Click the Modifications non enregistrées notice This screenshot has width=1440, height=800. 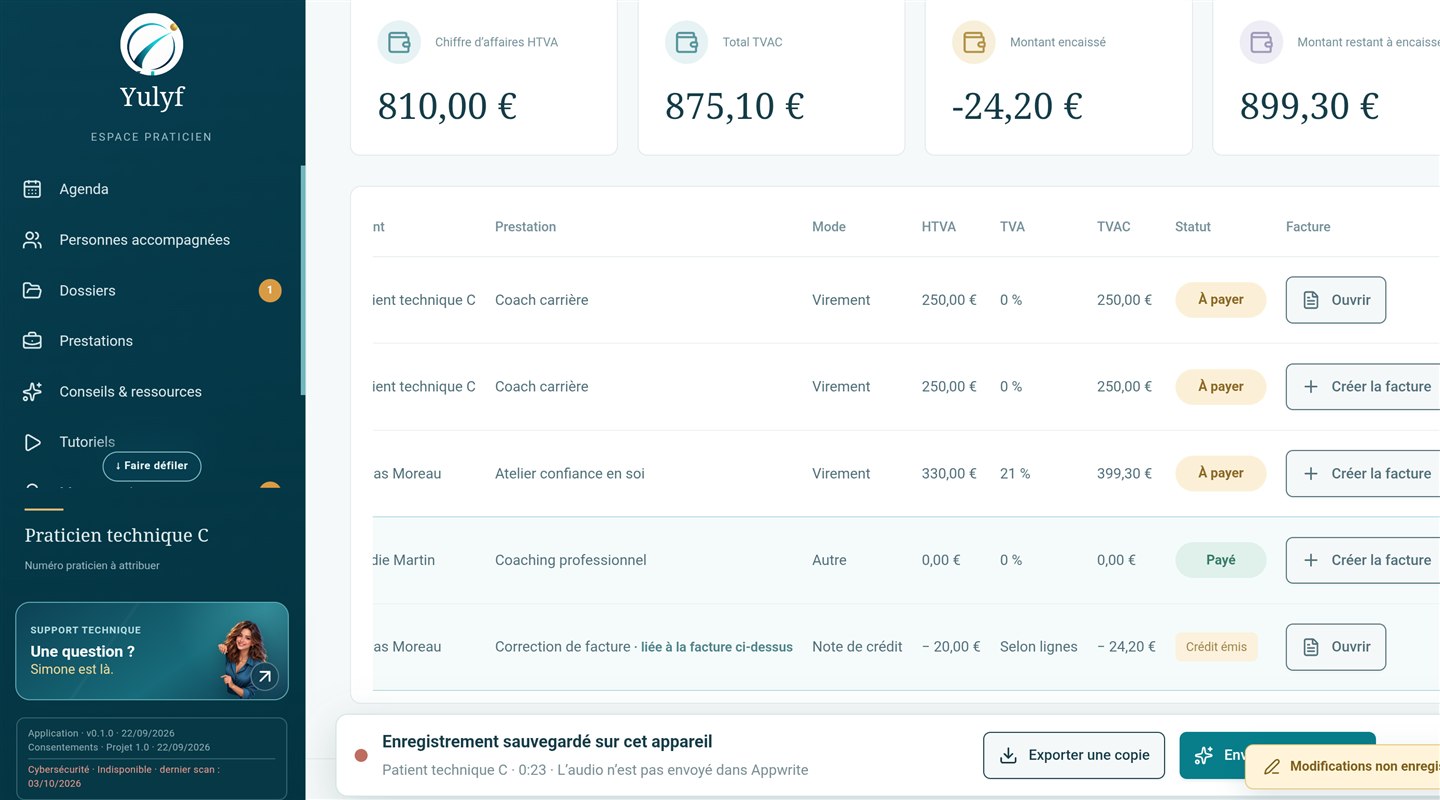pyautogui.click(x=1343, y=767)
